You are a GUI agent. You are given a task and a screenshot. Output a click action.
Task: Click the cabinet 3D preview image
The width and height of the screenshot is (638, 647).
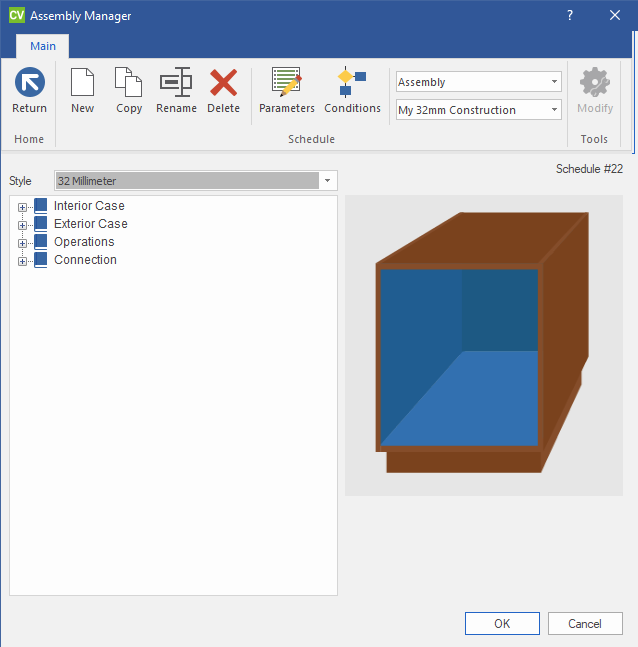[x=483, y=345]
